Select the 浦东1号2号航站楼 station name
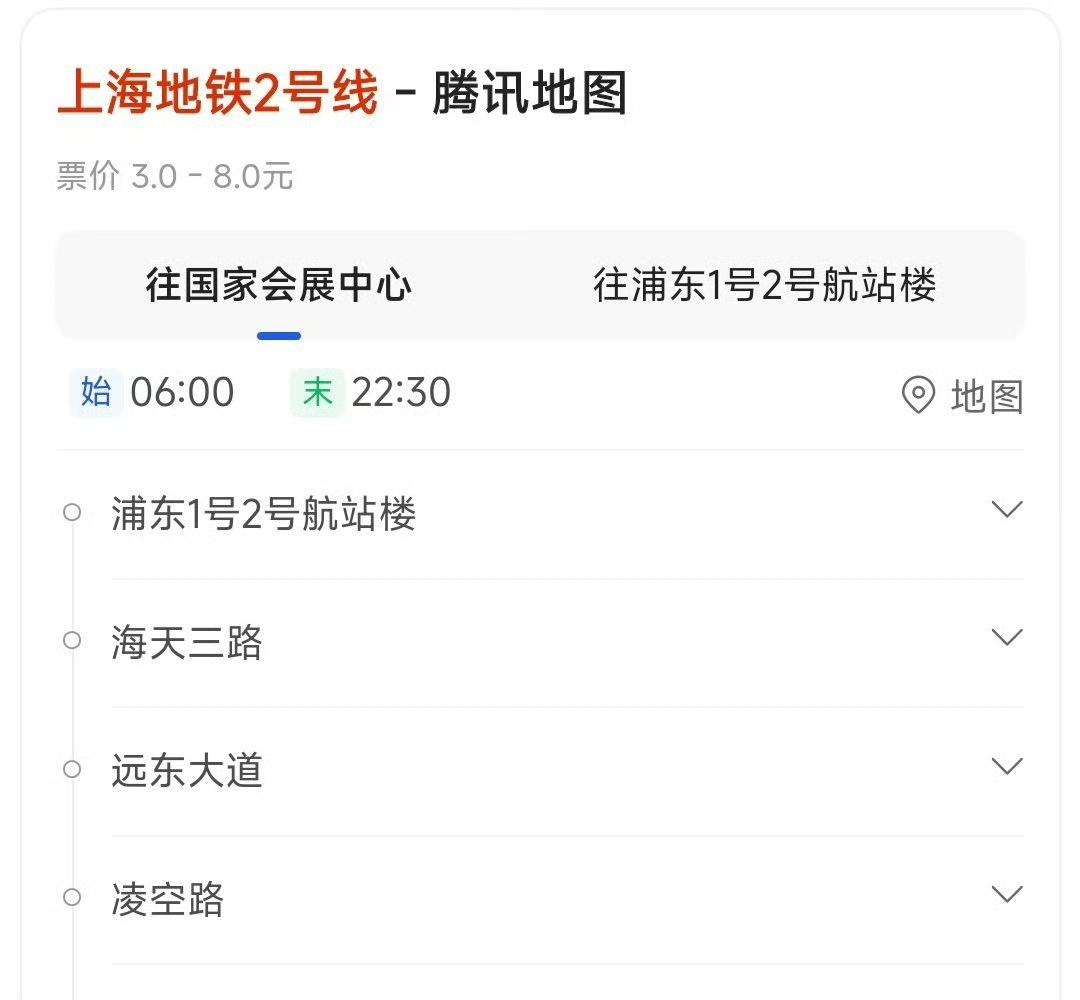 coord(264,514)
